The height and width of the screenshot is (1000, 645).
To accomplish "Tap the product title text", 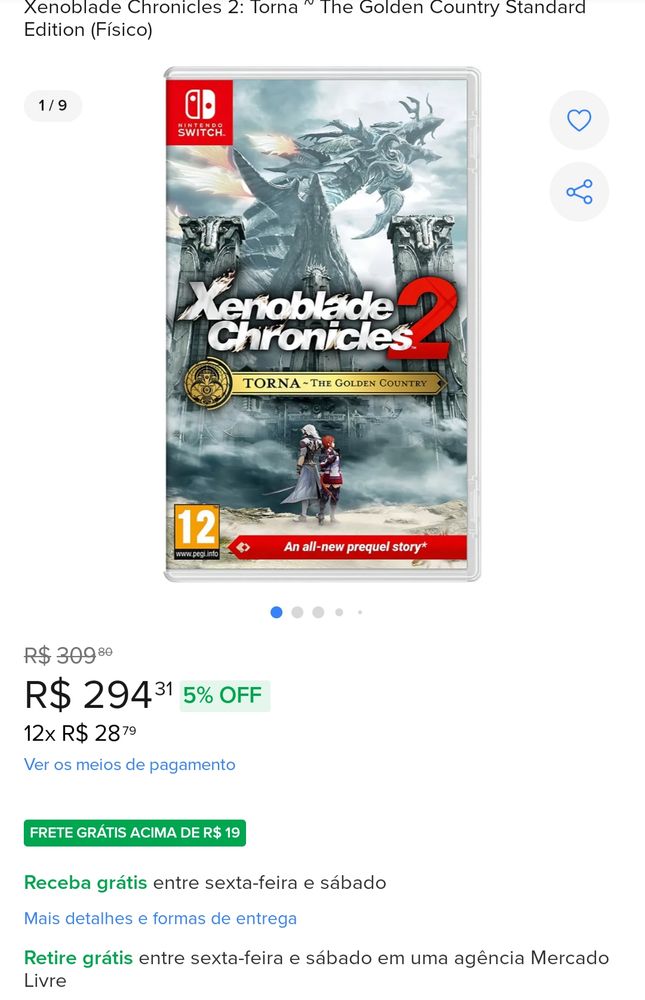I will (305, 18).
